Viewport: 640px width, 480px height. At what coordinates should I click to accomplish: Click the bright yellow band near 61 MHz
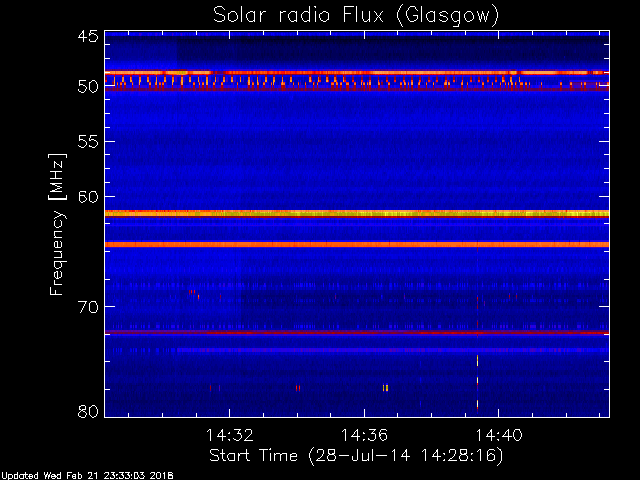coord(357,213)
